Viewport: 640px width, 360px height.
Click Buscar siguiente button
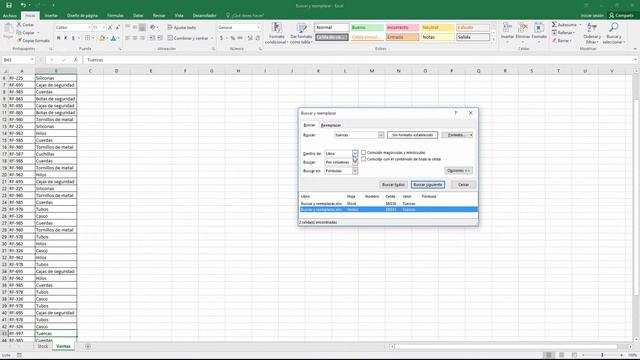click(428, 184)
